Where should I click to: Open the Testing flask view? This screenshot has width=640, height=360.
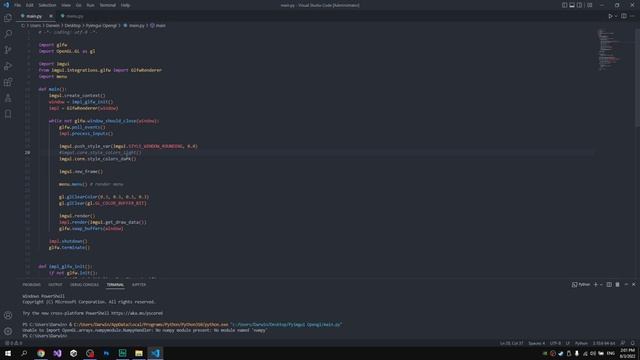click(8, 98)
